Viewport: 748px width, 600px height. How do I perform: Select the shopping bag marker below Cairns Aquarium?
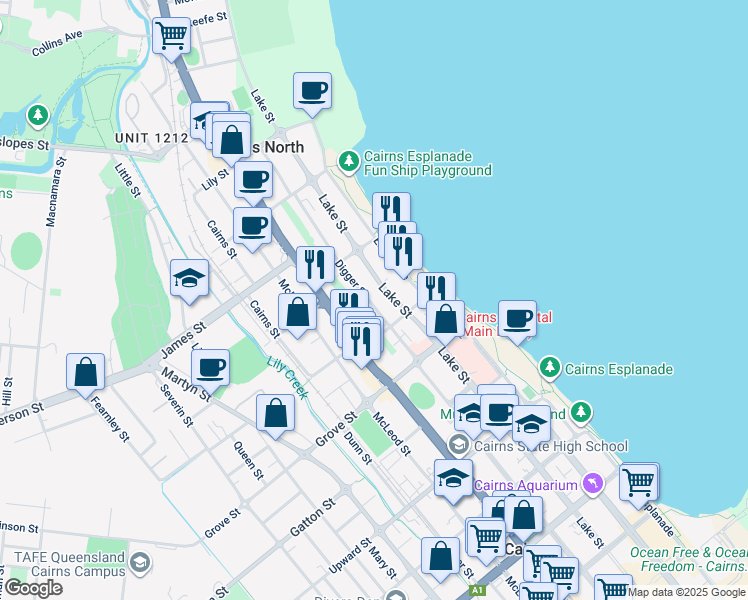click(x=523, y=516)
